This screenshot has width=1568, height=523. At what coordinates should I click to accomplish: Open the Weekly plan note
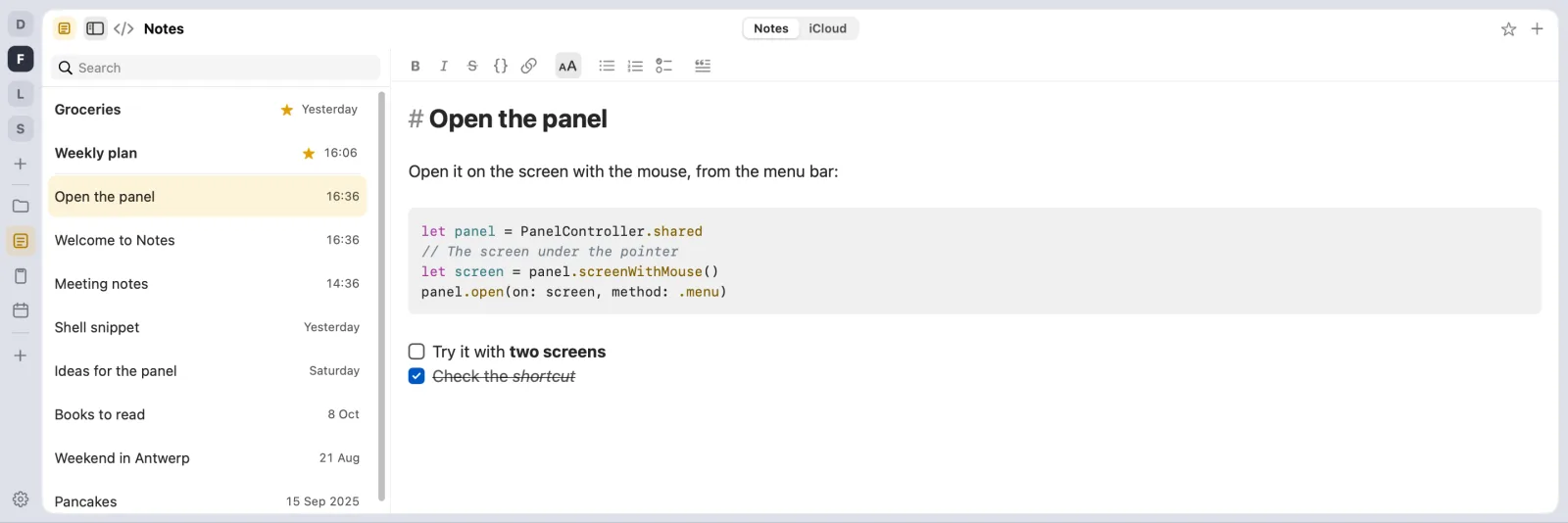(207, 153)
